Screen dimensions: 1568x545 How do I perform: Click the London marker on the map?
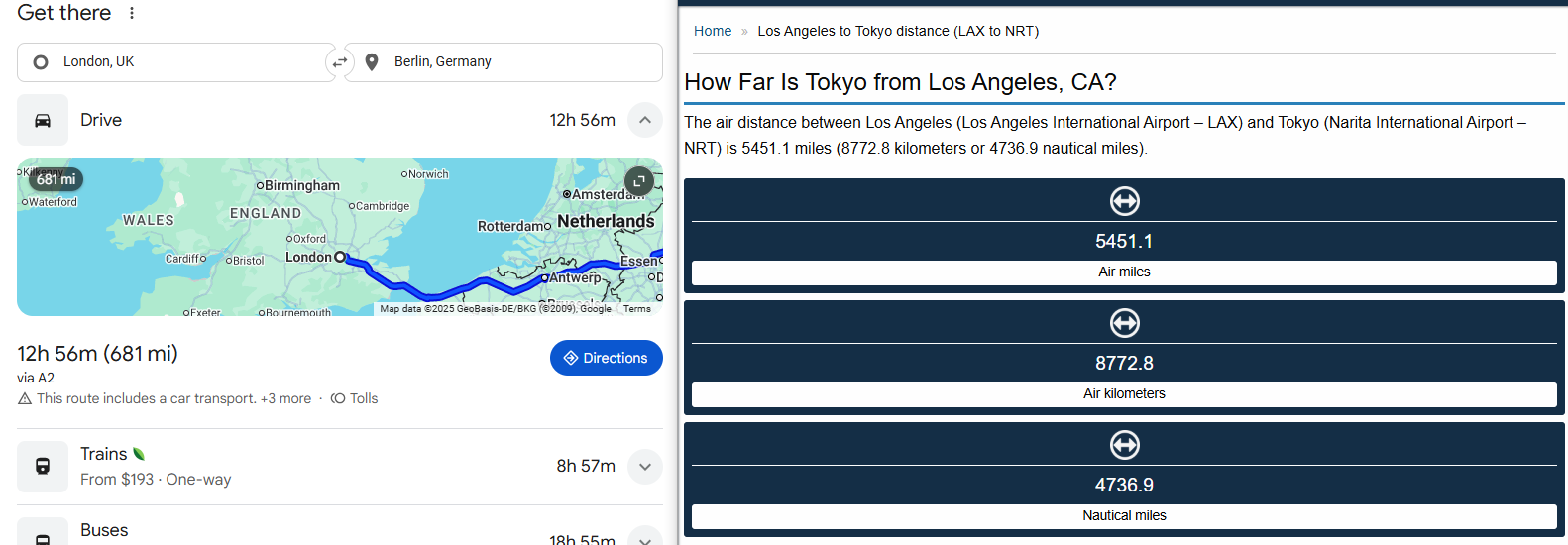pos(340,257)
